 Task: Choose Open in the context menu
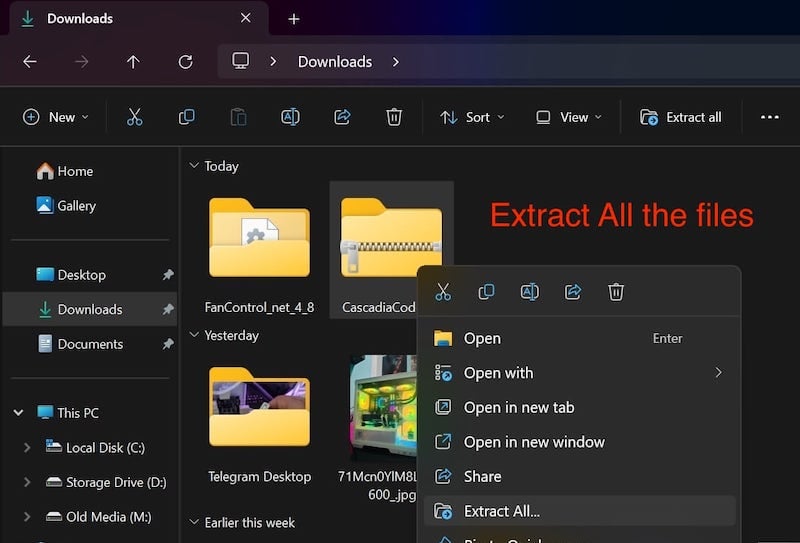pyautogui.click(x=580, y=338)
